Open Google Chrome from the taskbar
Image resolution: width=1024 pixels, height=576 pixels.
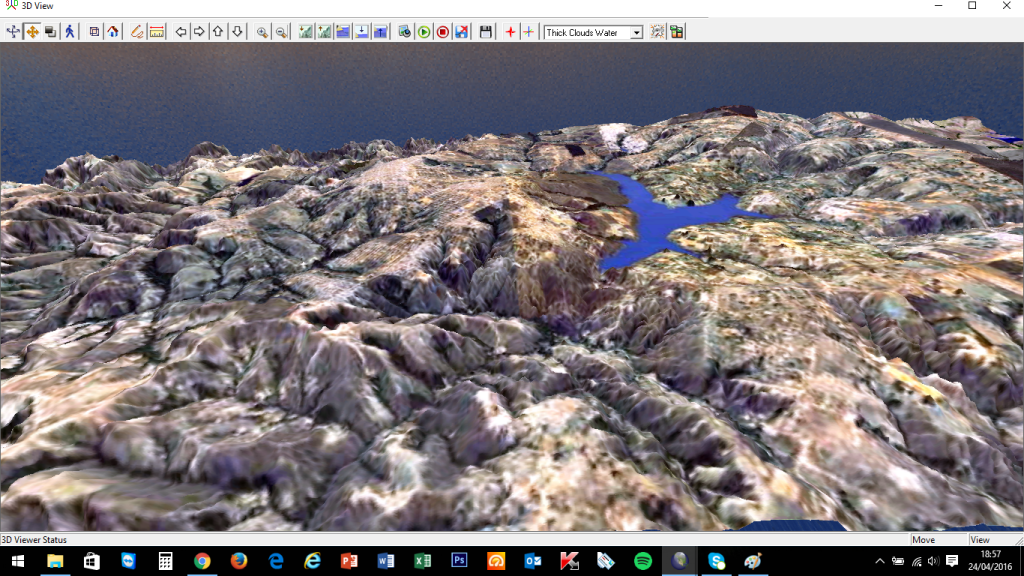202,561
